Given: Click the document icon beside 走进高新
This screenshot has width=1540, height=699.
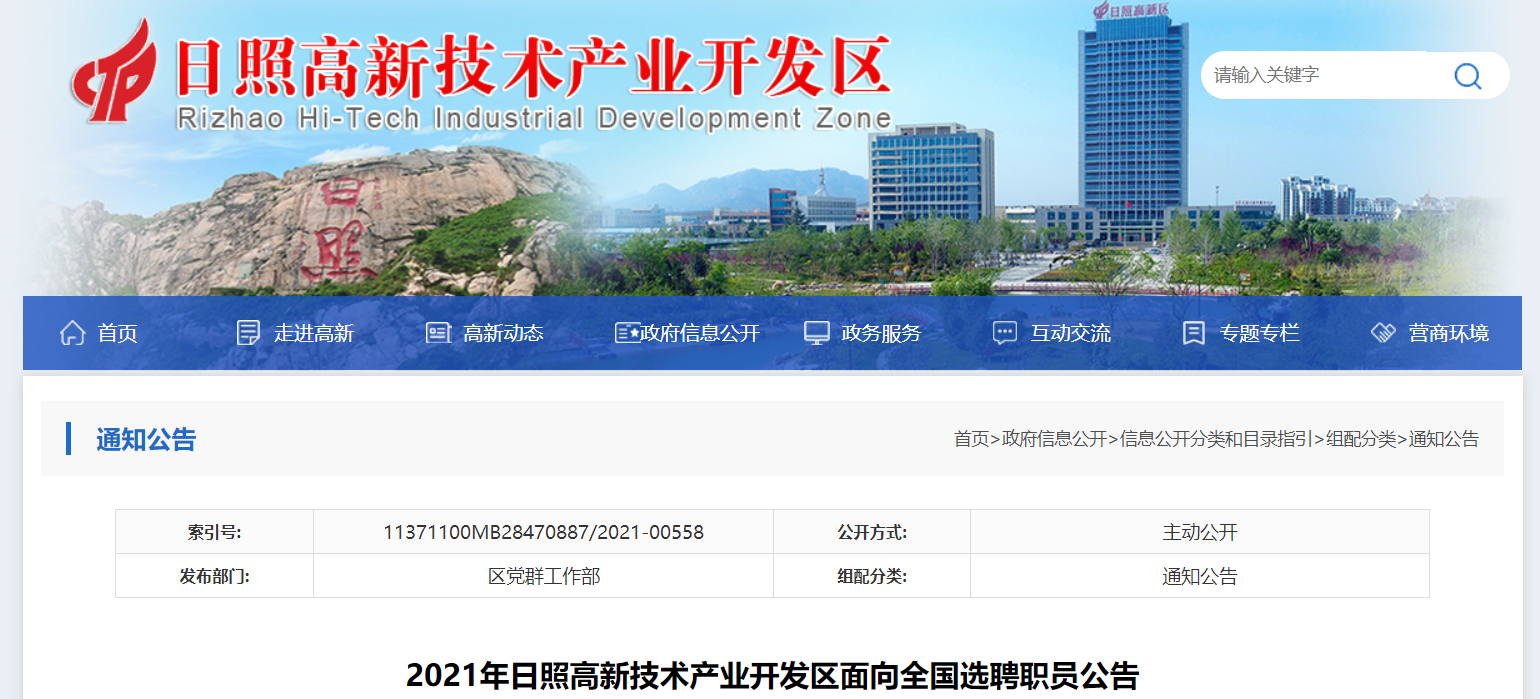Looking at the screenshot, I should click(x=248, y=333).
